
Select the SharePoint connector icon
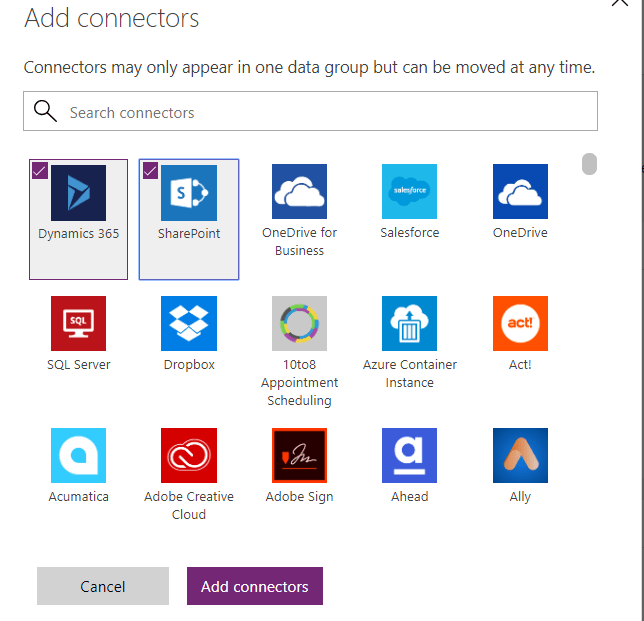[189, 193]
